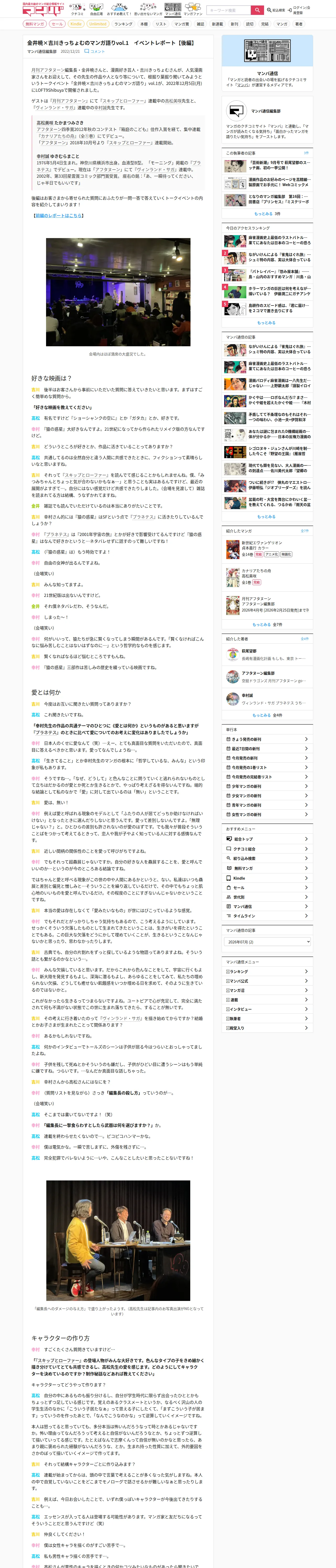Click the comment bubble icon under the title
336x1568 pixels.
click(87, 52)
